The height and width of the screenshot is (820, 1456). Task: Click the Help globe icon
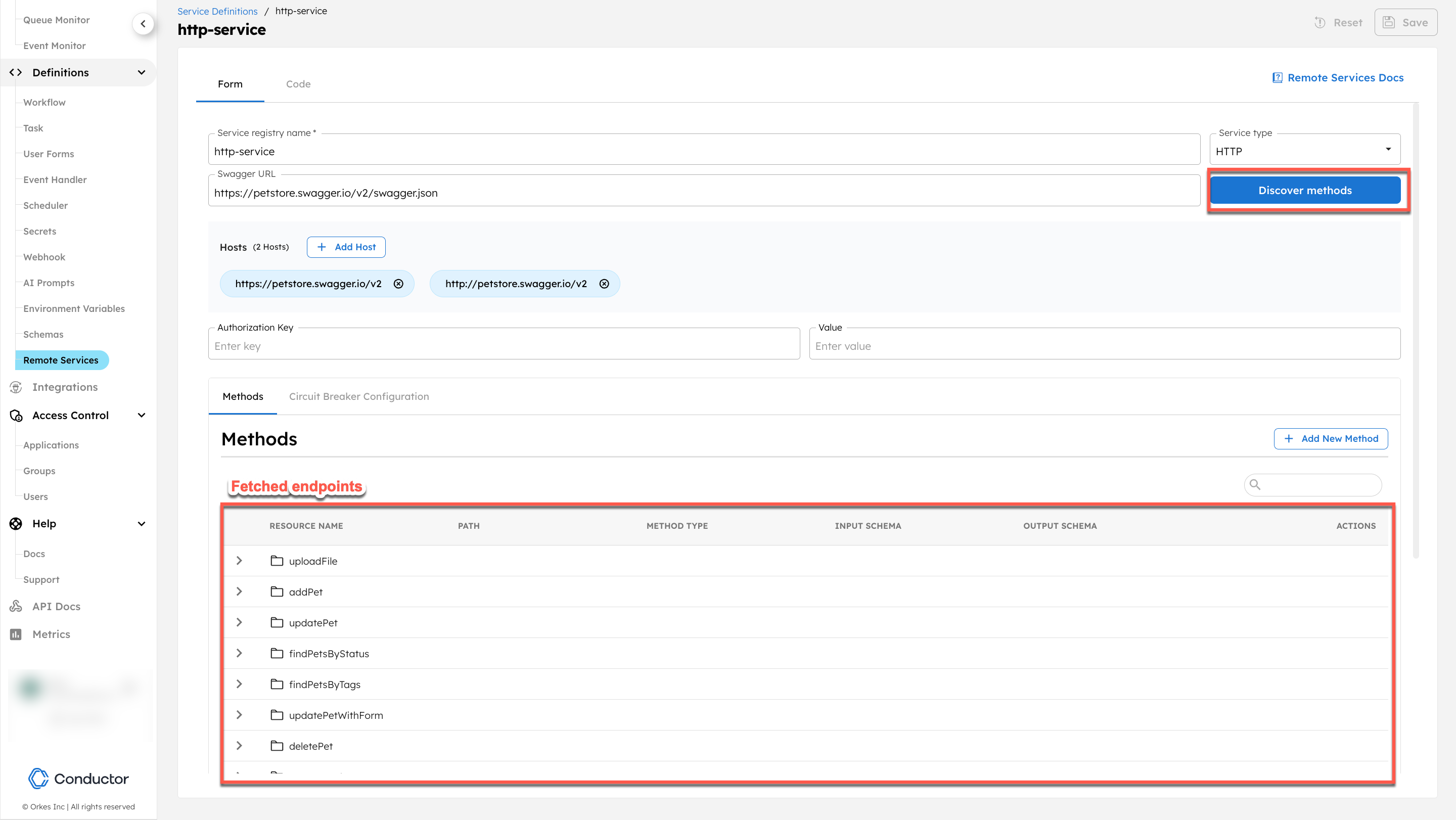click(x=15, y=524)
